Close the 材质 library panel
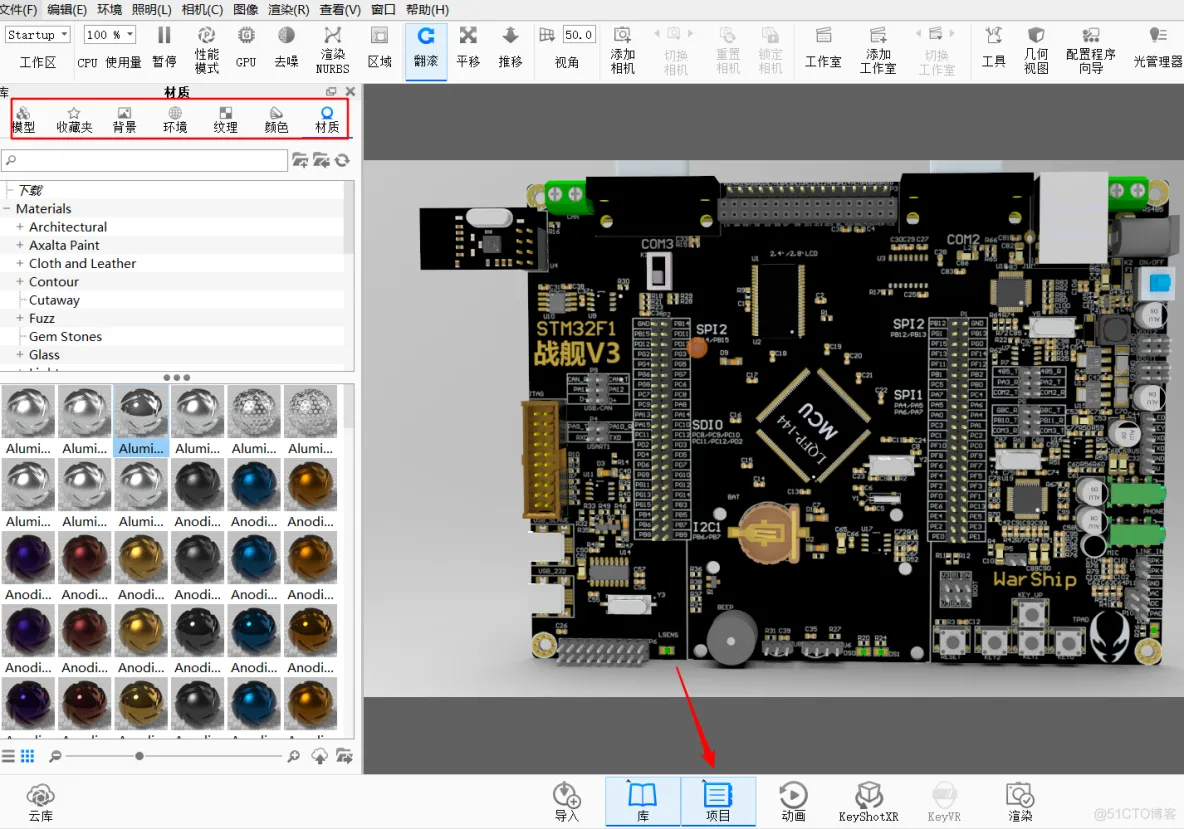1184x829 pixels. pos(350,91)
